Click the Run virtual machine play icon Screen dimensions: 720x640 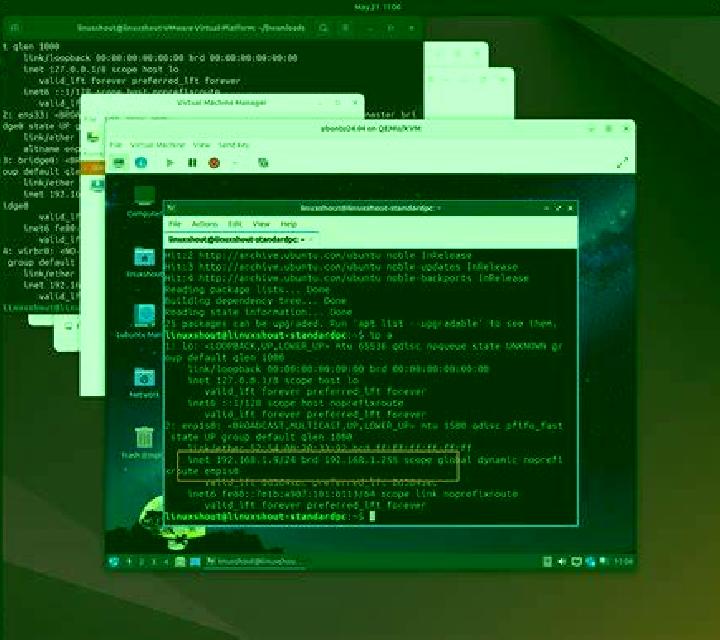point(169,163)
